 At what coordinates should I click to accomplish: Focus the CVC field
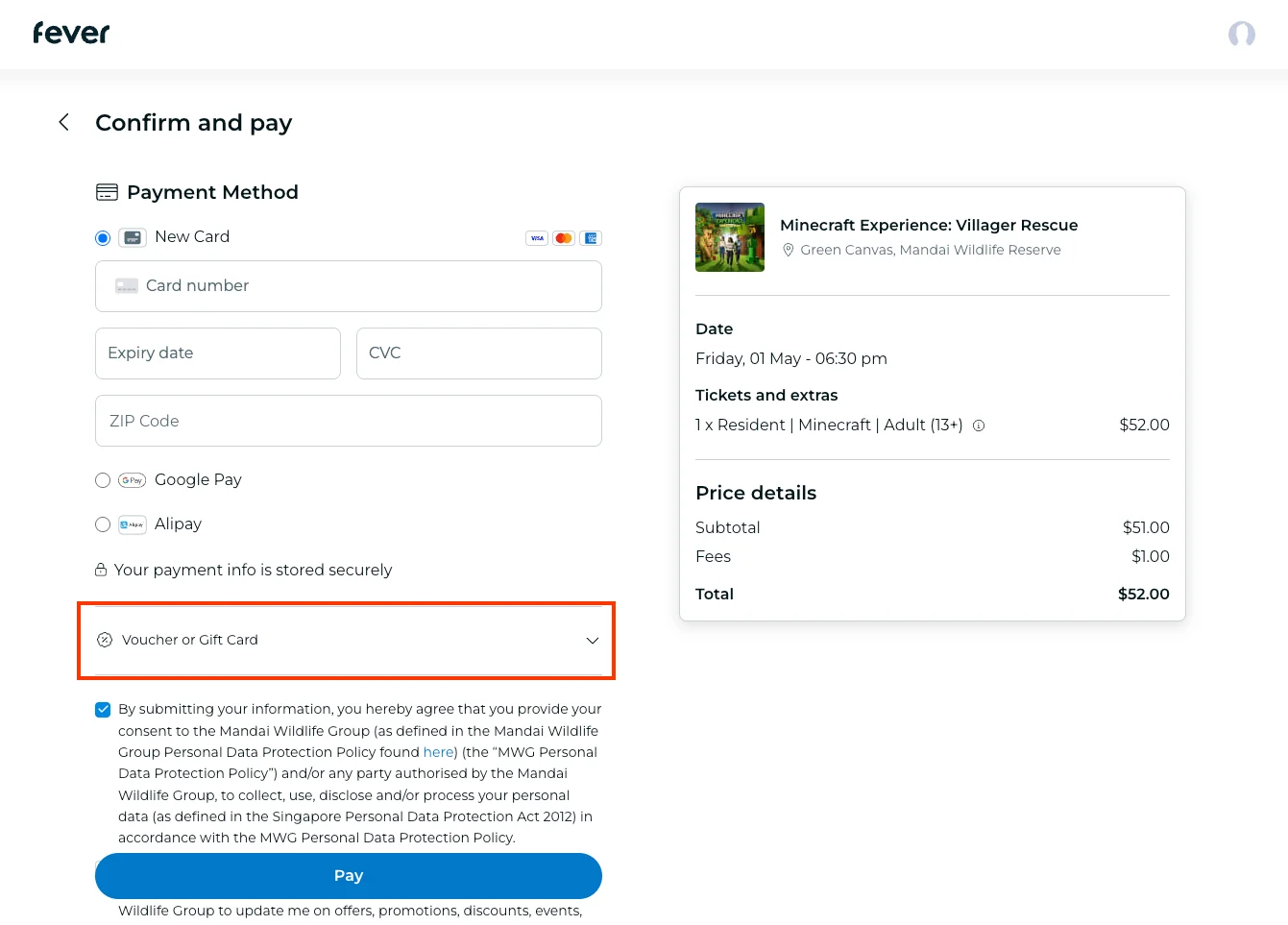coord(479,353)
